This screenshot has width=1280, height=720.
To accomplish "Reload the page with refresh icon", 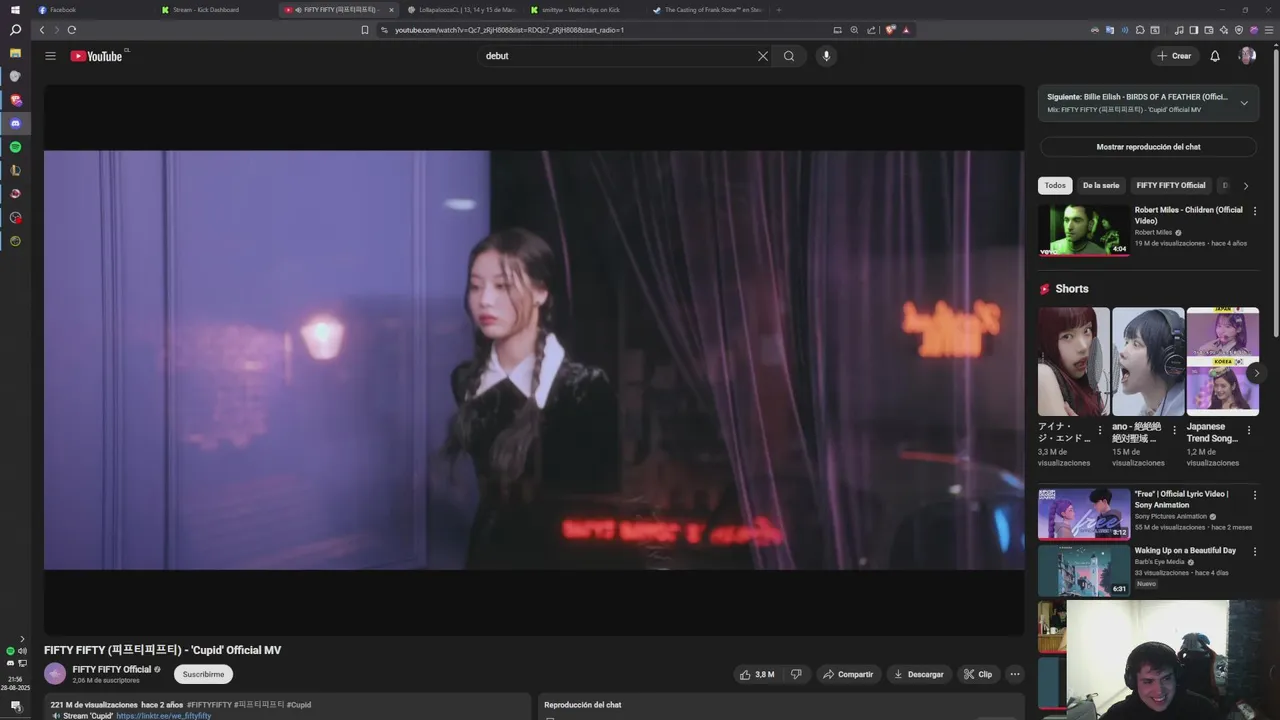I will (x=71, y=30).
